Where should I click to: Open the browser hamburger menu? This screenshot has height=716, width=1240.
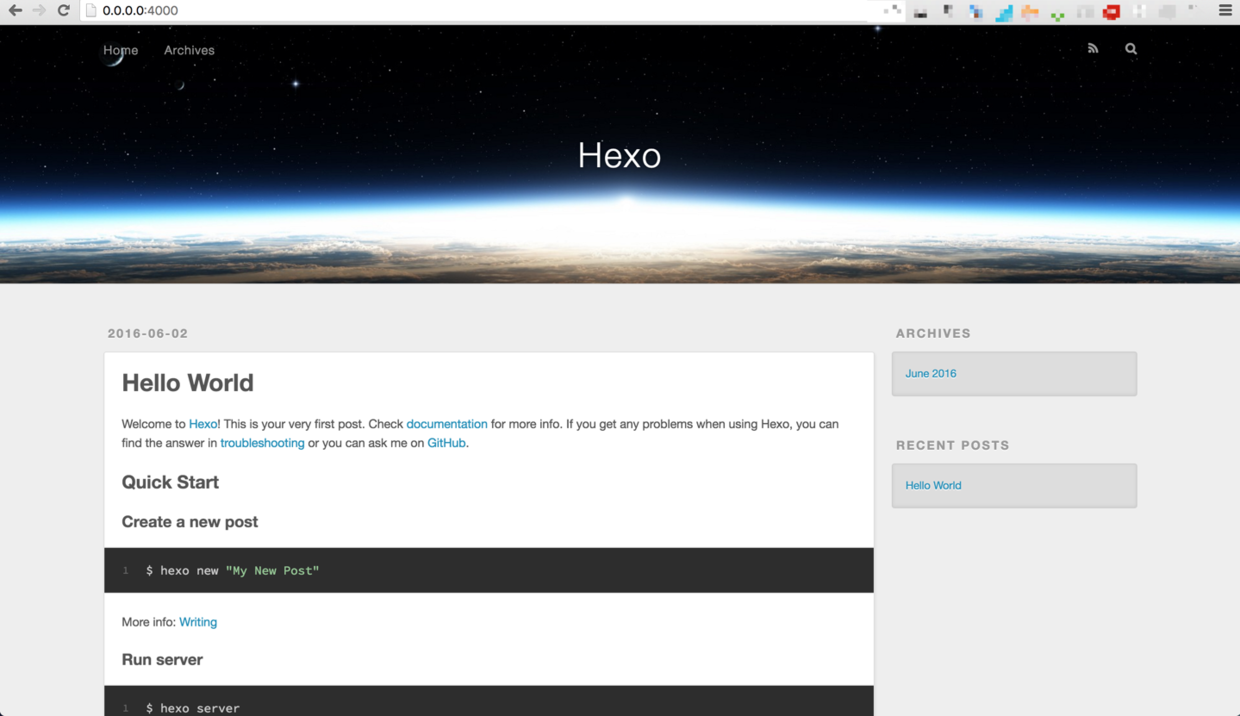1225,11
